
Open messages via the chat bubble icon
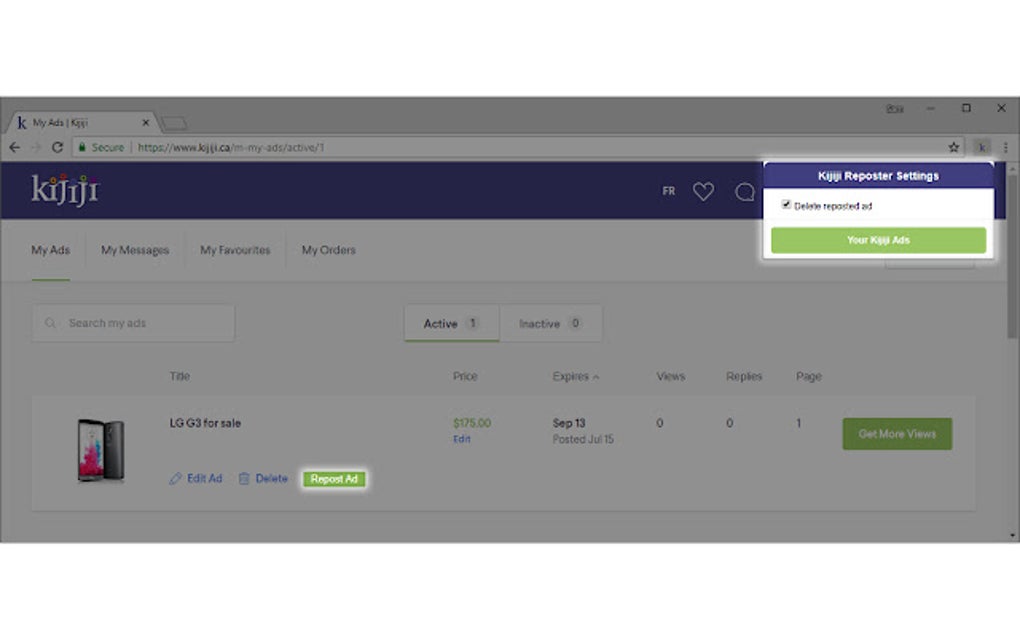745,191
